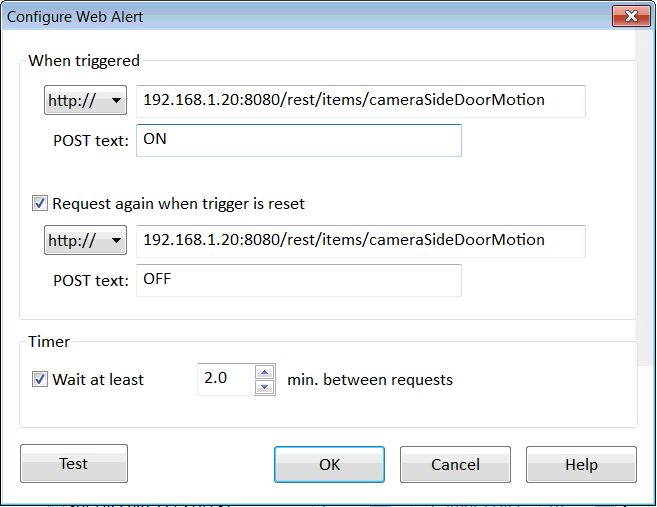Open Help for this dialog
The height and width of the screenshot is (507, 657).
pyautogui.click(x=581, y=465)
